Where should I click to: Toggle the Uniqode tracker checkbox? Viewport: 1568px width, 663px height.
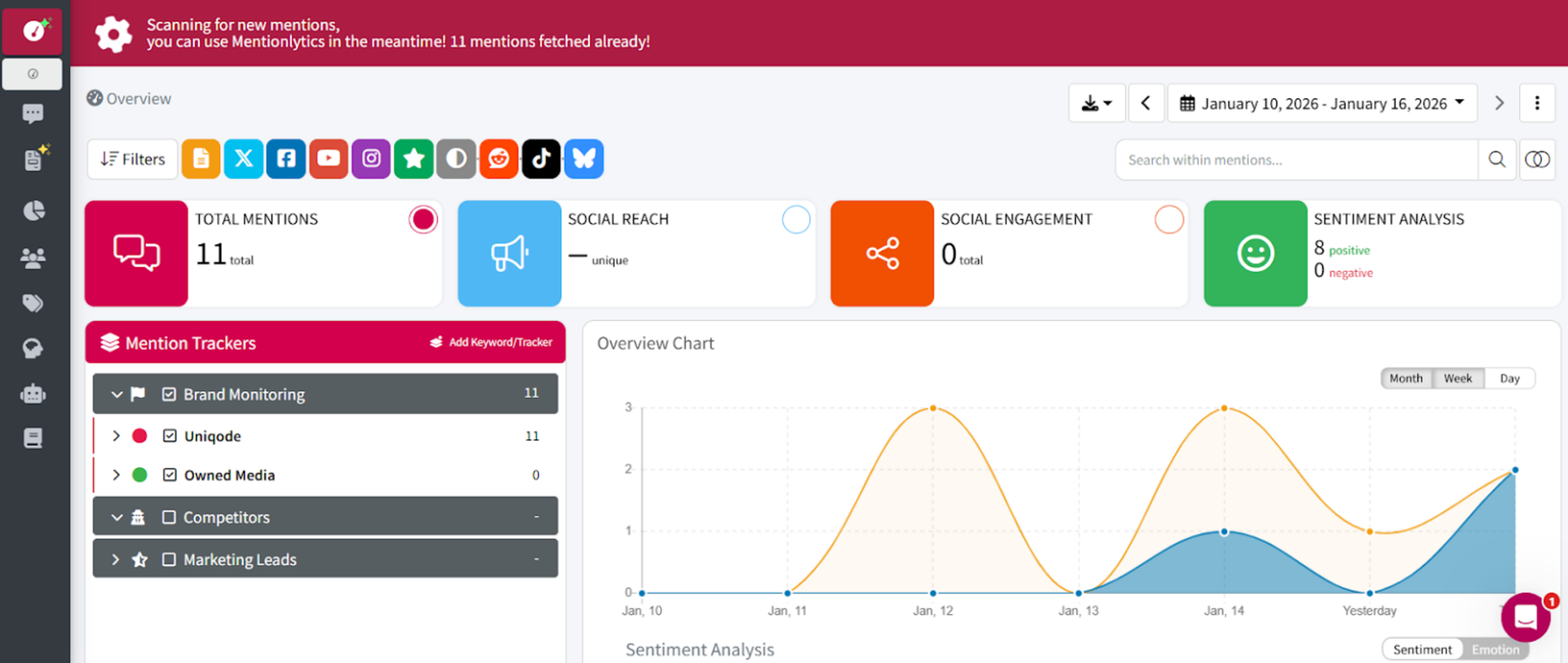point(170,436)
